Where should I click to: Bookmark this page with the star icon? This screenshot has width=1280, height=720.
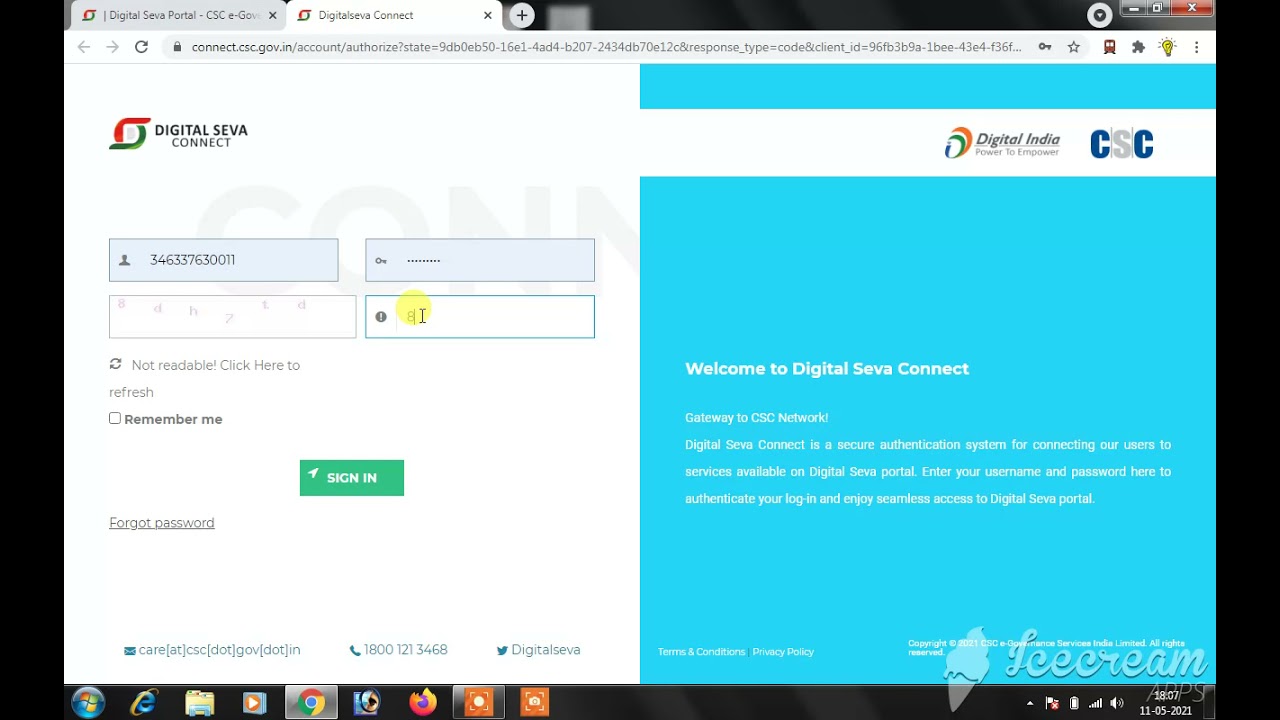pos(1073,47)
